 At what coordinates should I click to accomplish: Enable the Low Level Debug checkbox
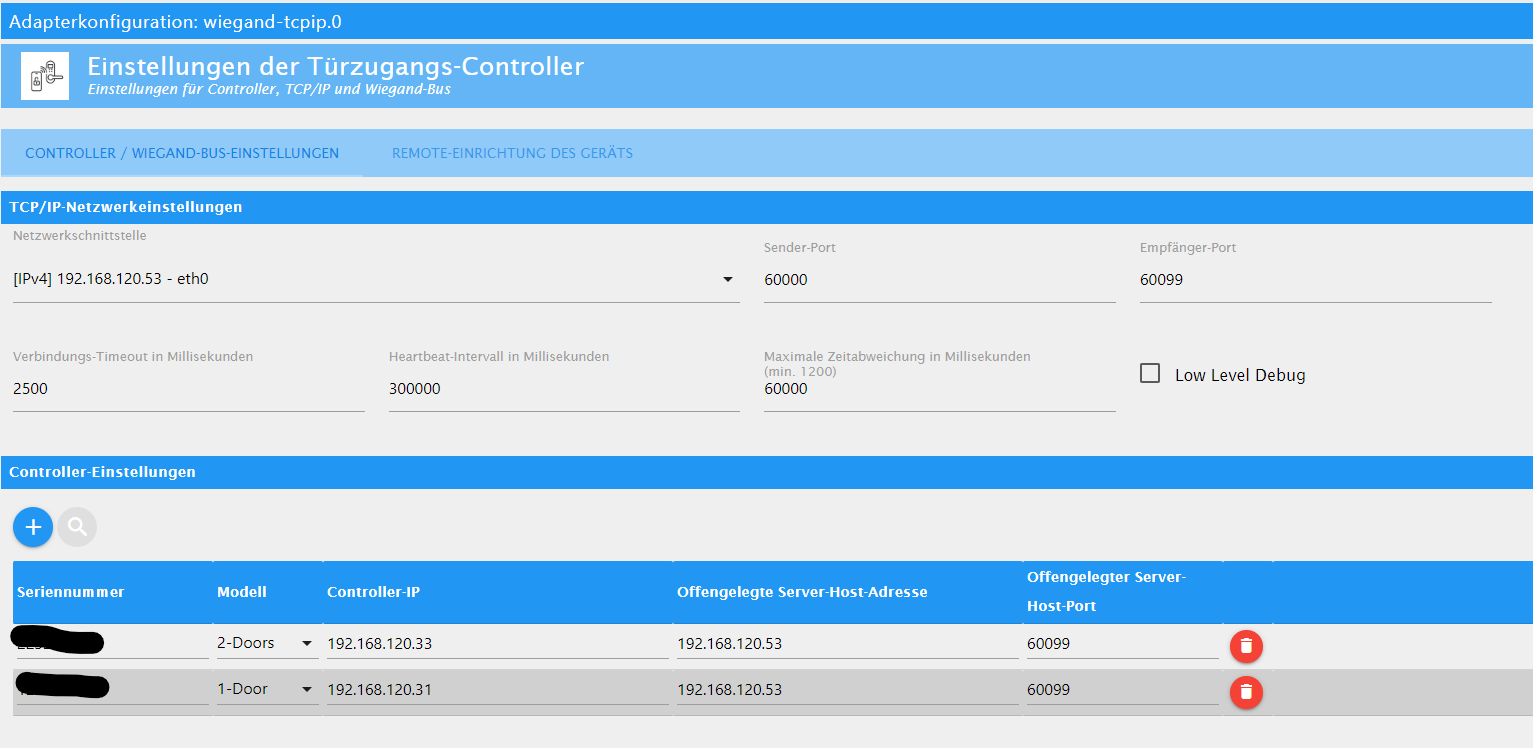[x=1150, y=374]
